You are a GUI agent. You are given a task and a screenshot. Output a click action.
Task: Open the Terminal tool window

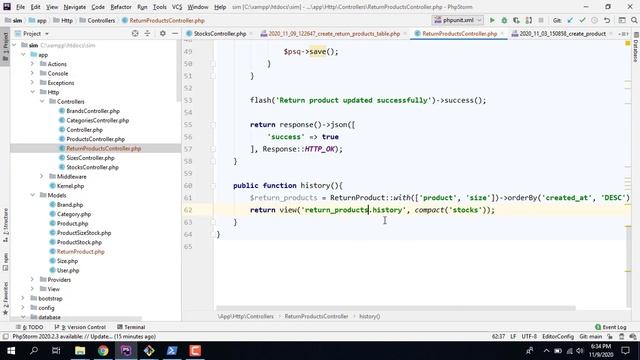[x=131, y=327]
